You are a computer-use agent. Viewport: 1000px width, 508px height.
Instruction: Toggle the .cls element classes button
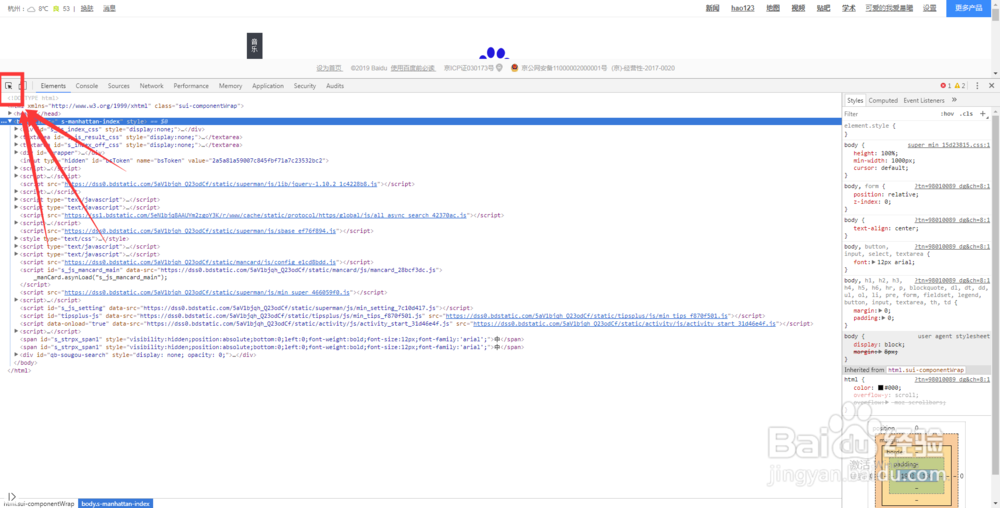(x=967, y=113)
